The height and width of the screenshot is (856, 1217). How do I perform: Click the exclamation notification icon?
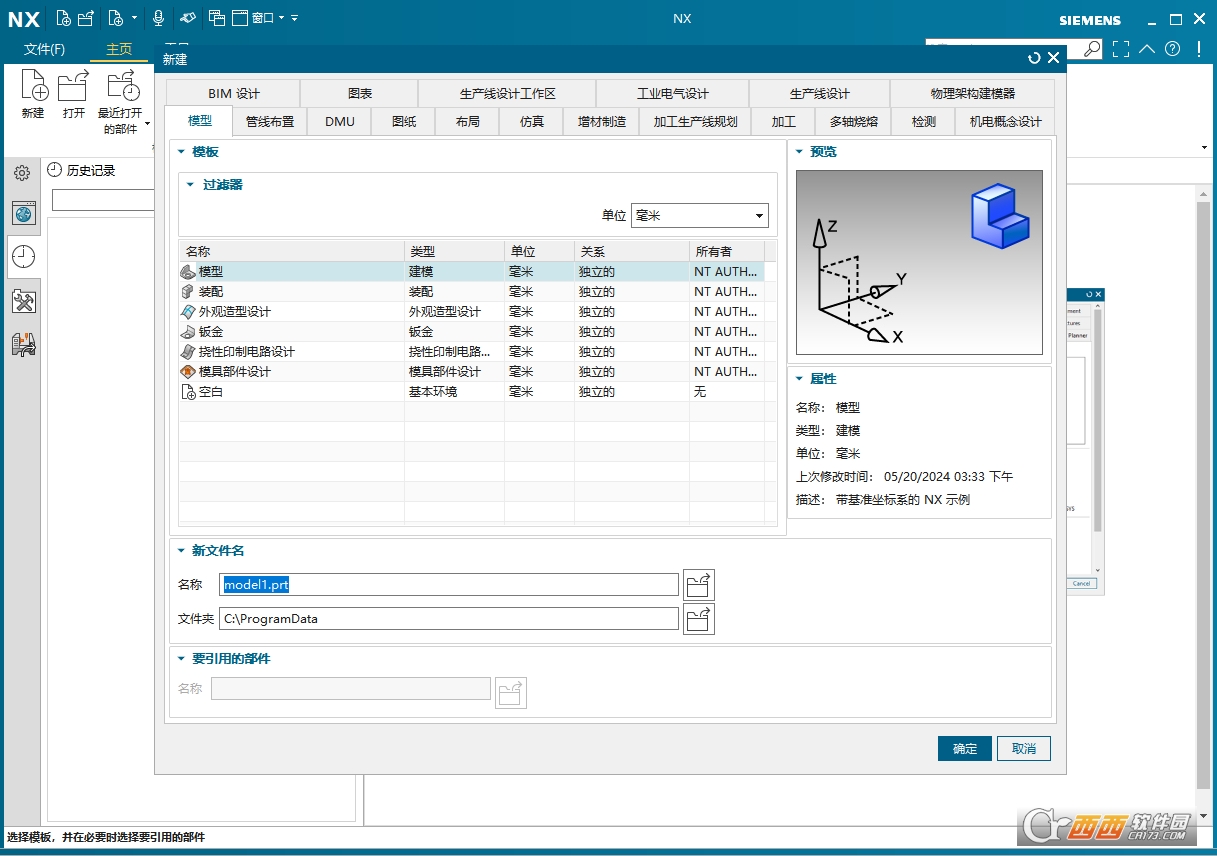click(x=1199, y=48)
